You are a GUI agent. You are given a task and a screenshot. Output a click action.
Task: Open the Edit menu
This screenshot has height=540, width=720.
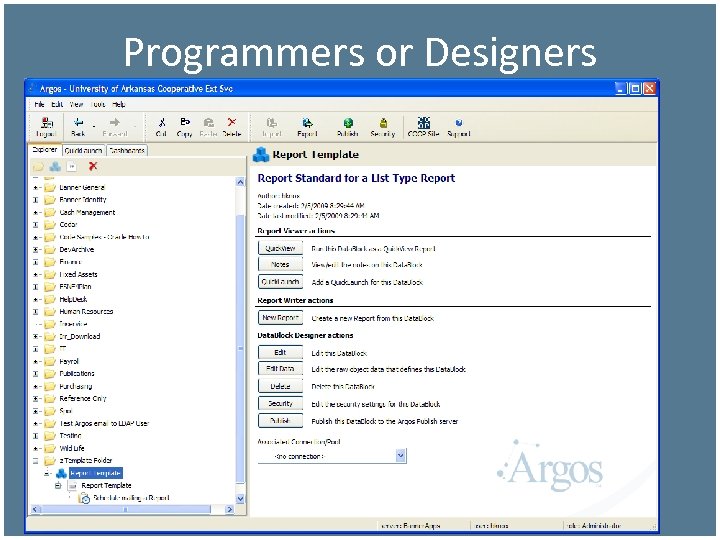tap(57, 104)
